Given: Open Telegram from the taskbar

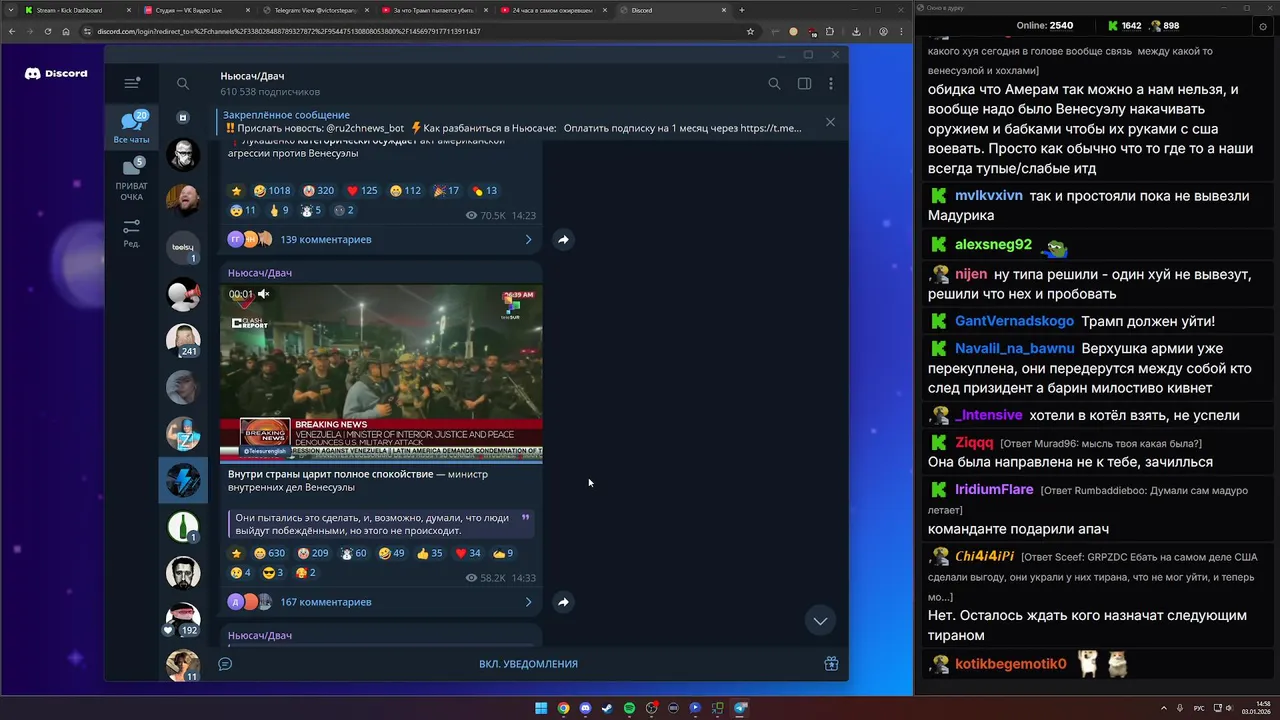Looking at the screenshot, I should 740,708.
